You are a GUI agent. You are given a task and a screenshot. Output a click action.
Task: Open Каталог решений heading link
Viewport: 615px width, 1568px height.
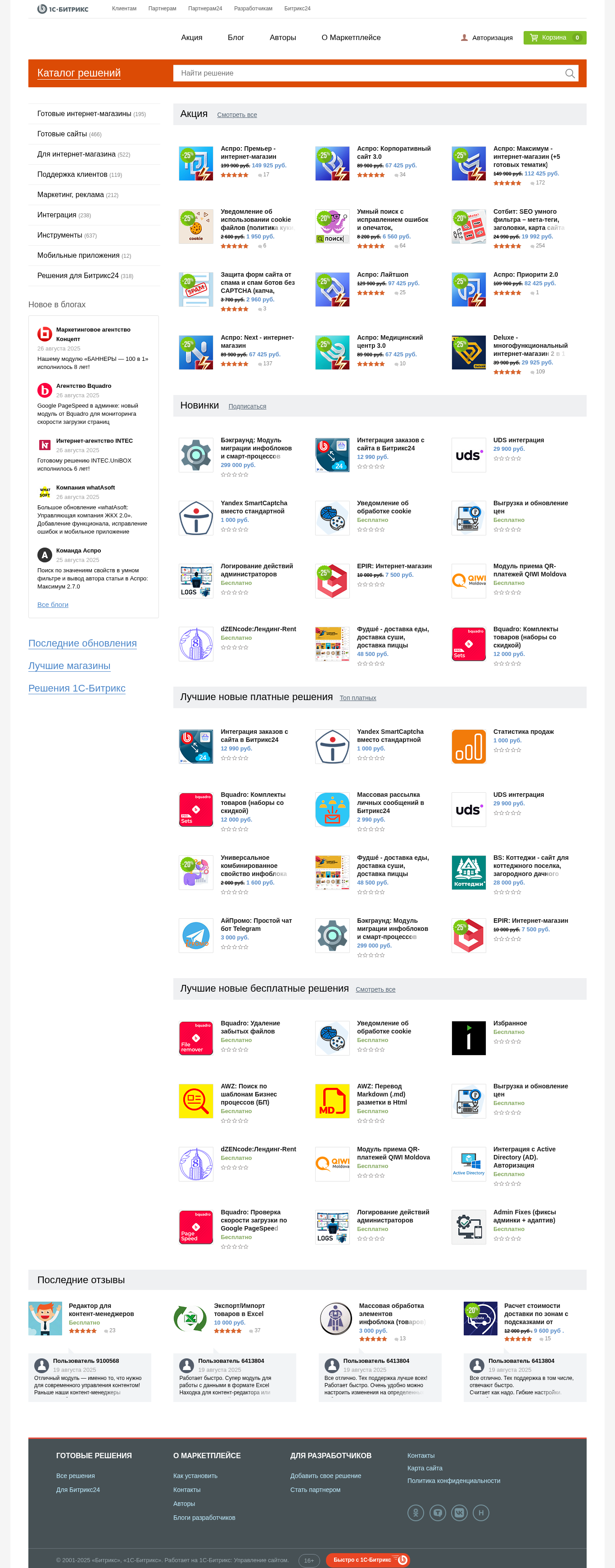[x=79, y=73]
